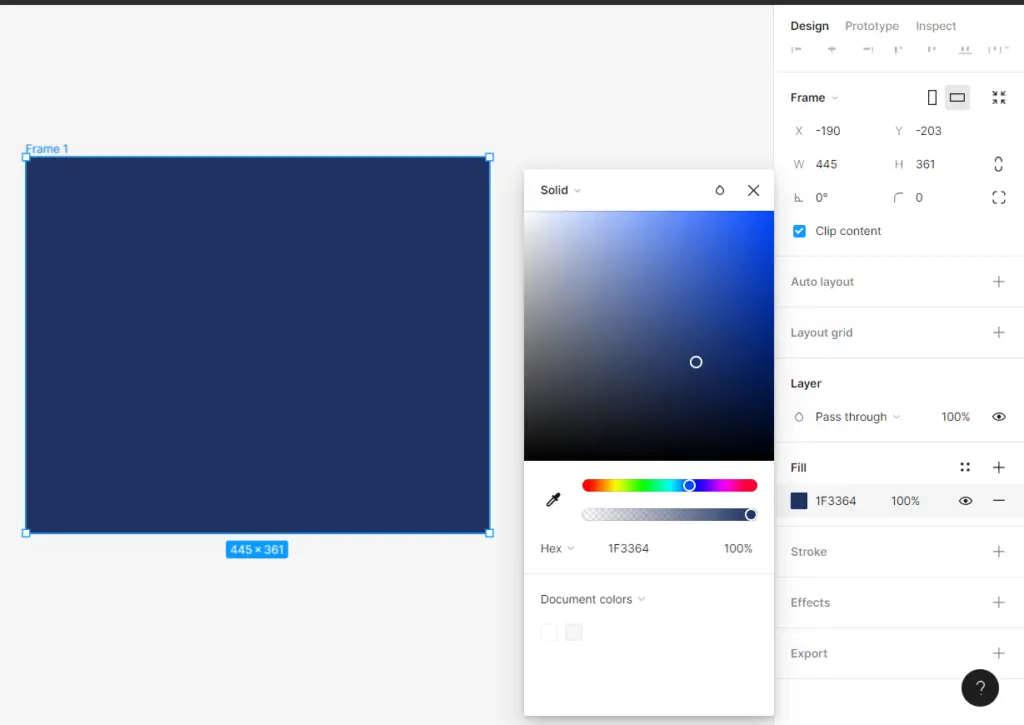Viewport: 1024px width, 725px height.
Task: Click the layer blend mode drop icon
Action: coord(798,417)
